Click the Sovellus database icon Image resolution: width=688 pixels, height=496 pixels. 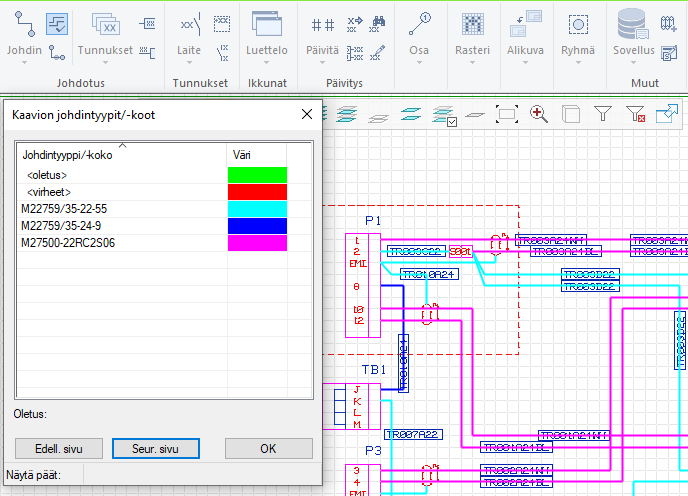(x=631, y=23)
